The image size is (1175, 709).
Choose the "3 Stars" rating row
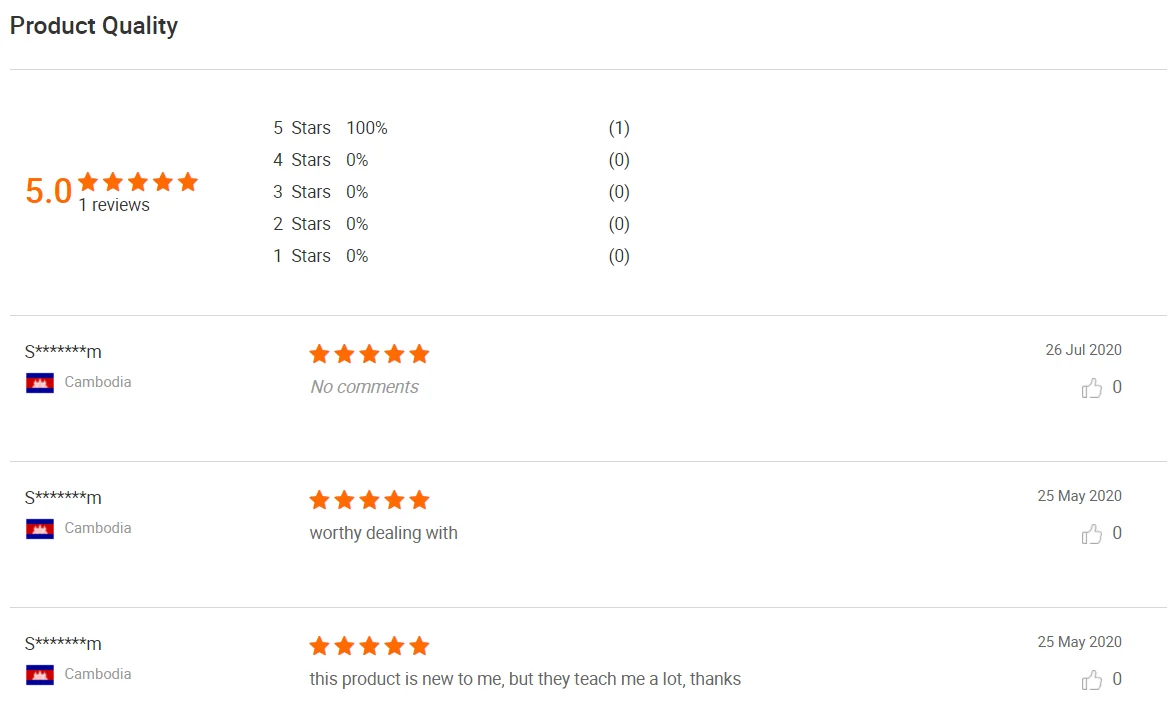click(x=301, y=192)
